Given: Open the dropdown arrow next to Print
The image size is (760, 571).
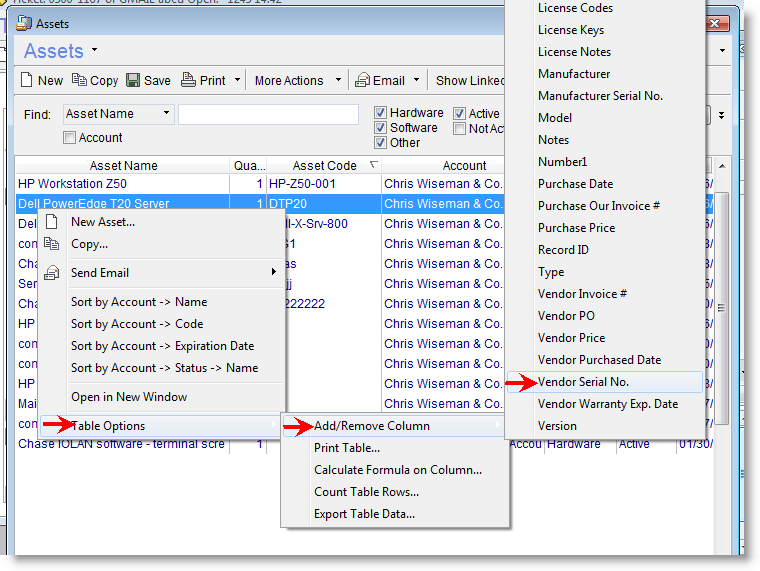Looking at the screenshot, I should click(x=238, y=81).
